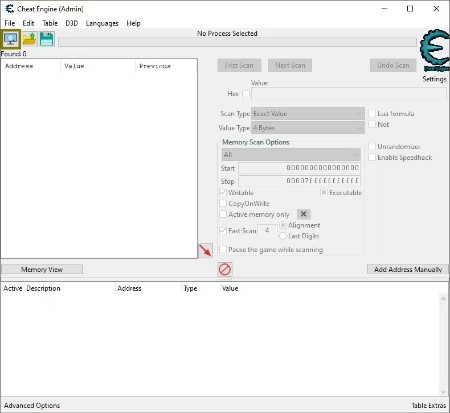Open Advanced Options
Viewport: 450px width, 413px height.
(x=32, y=405)
